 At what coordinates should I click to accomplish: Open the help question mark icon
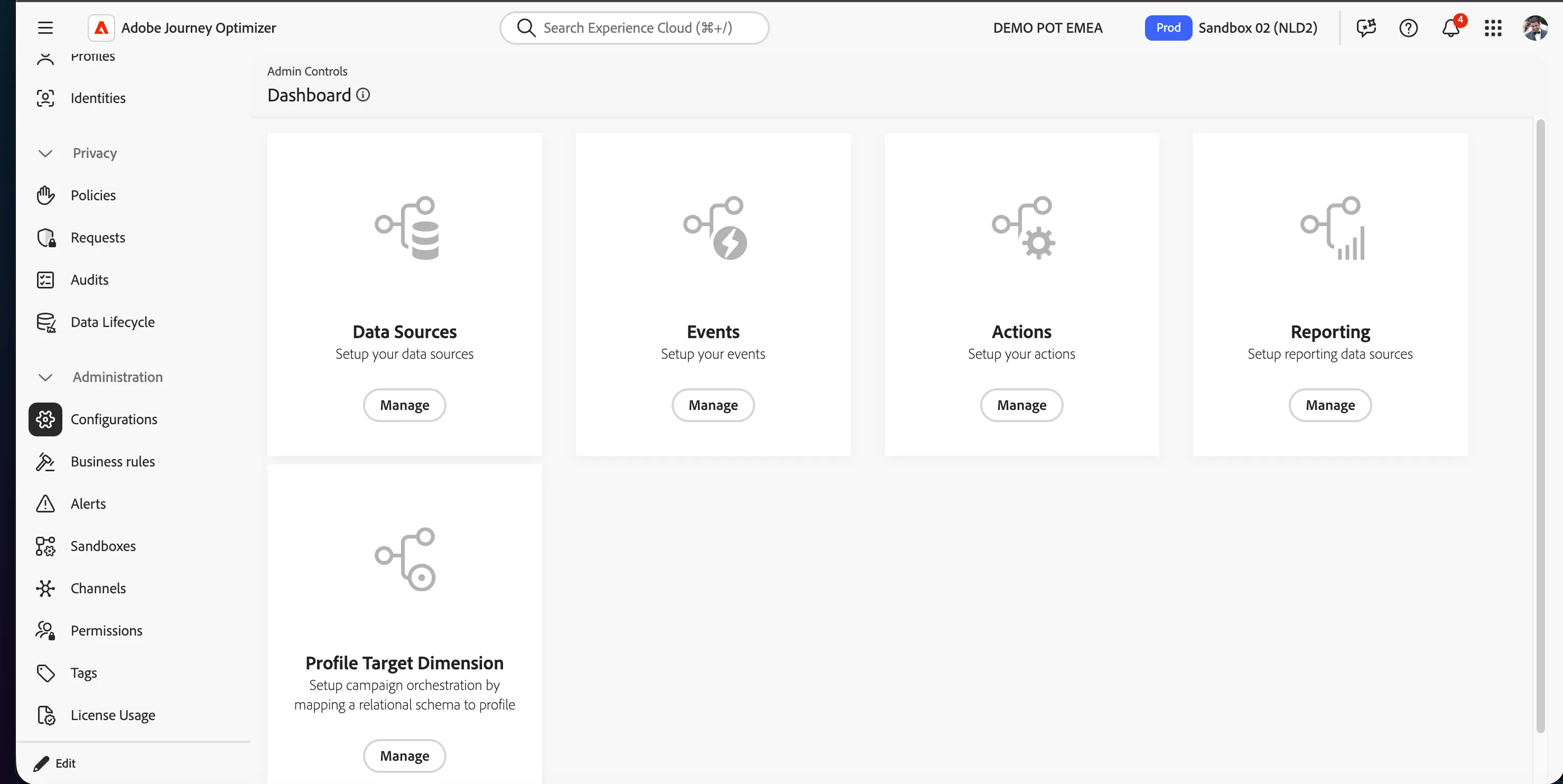coord(1408,28)
